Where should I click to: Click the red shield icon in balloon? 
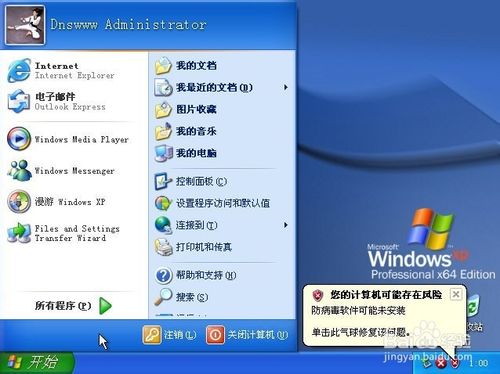click(318, 295)
